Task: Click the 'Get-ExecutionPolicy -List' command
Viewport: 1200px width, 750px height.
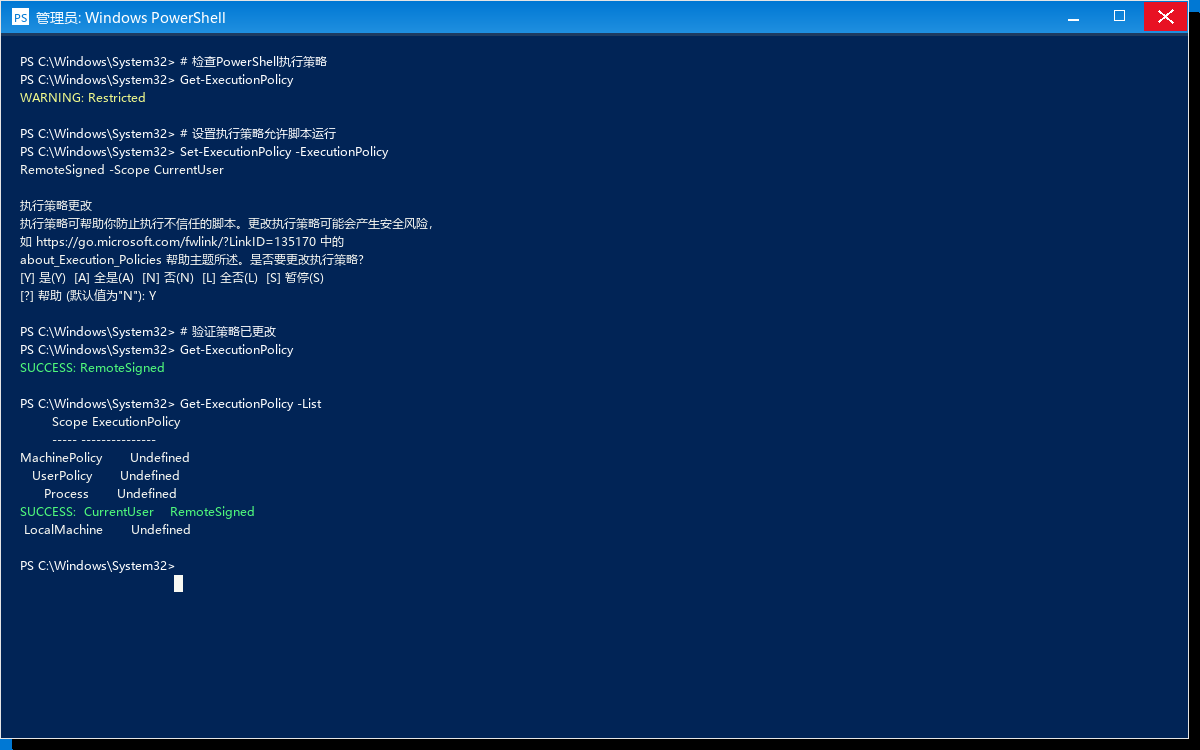Action: [251, 404]
